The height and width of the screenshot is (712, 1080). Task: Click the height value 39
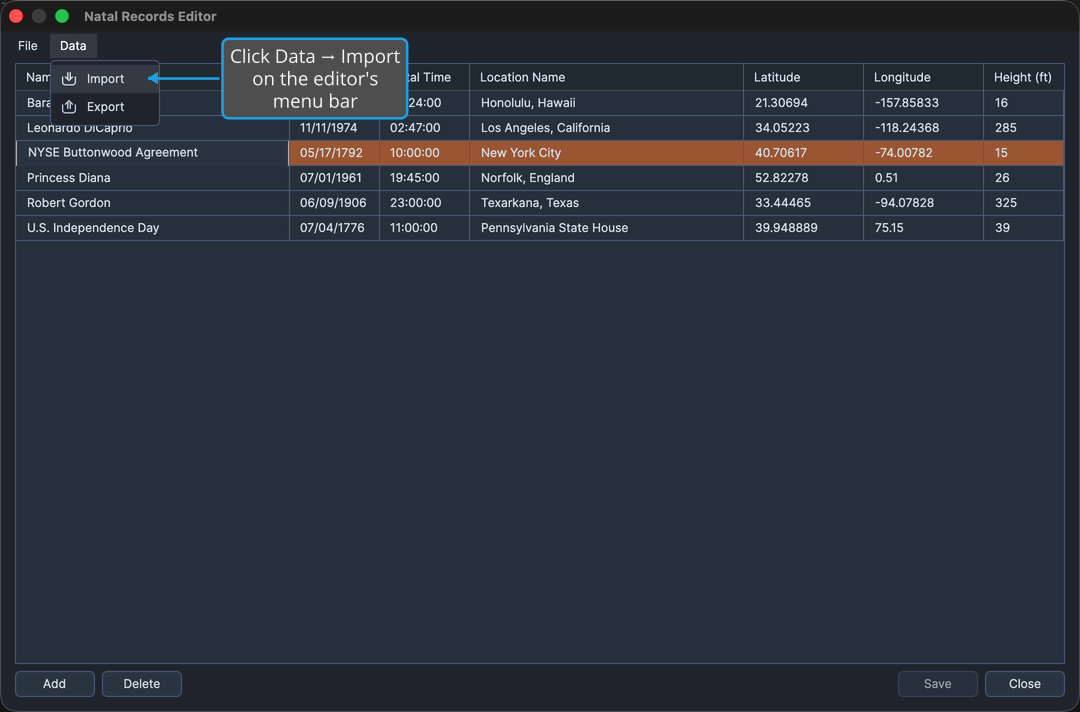[x=1024, y=228]
